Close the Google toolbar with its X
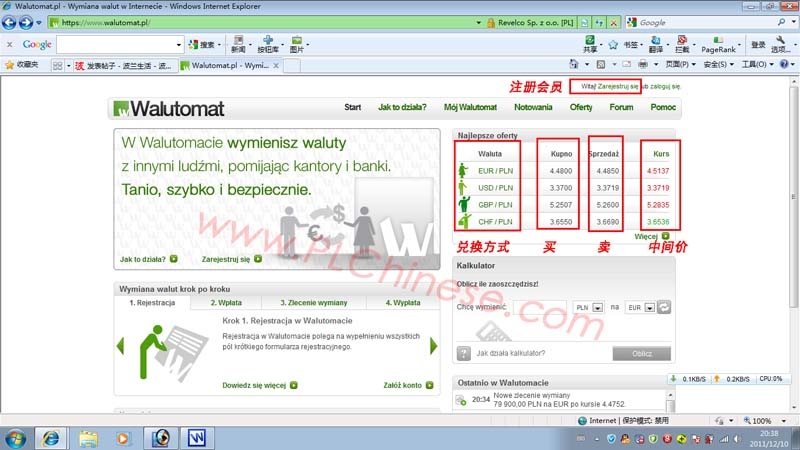This screenshot has width=800, height=450. tap(9, 45)
